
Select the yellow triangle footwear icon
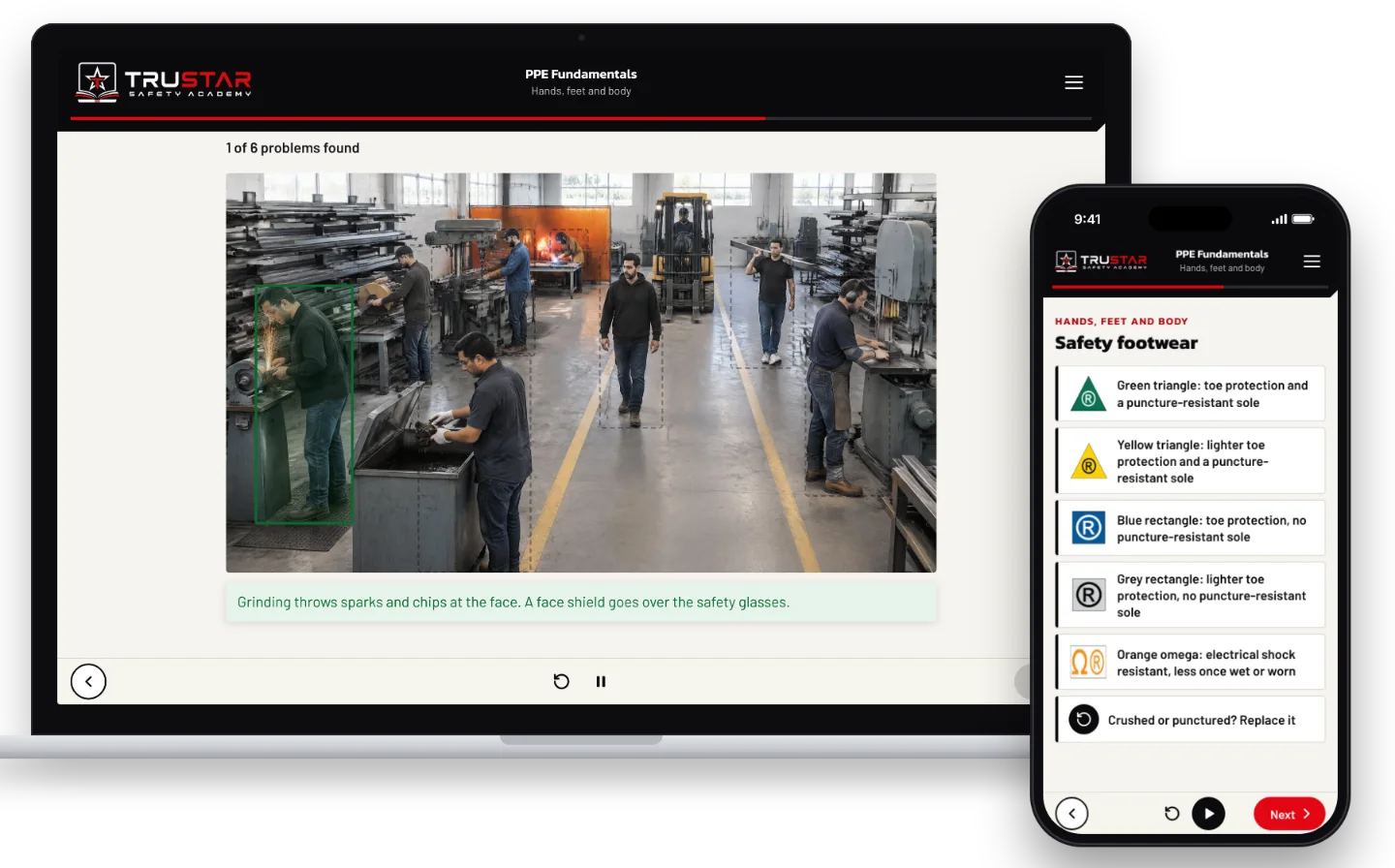(1089, 462)
